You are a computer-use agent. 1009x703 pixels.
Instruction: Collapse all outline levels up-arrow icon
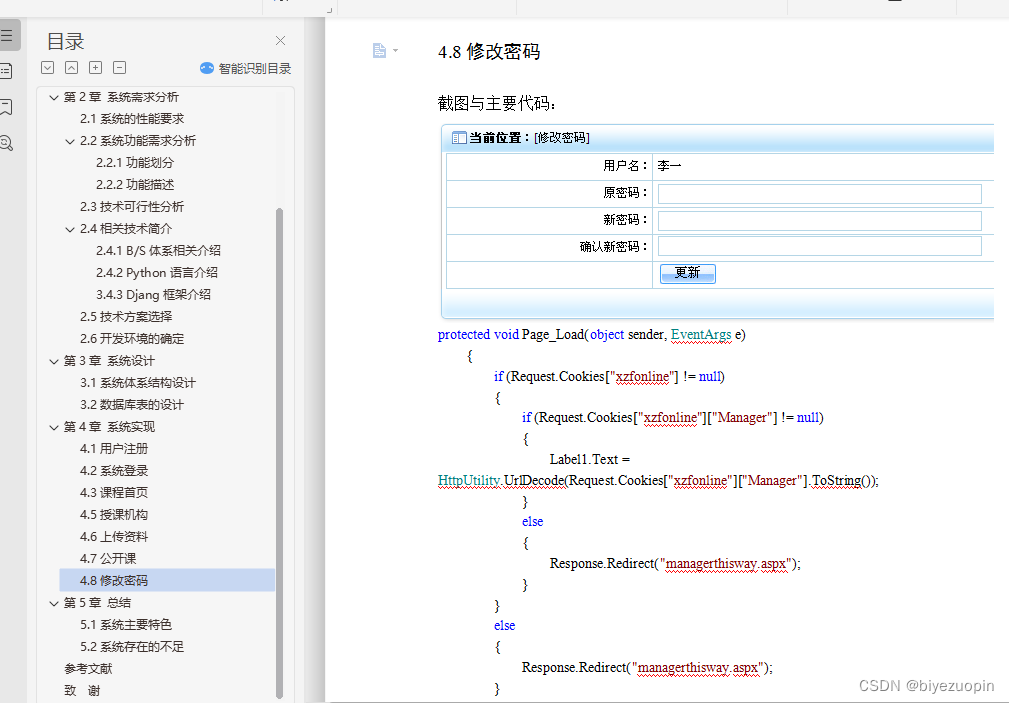(x=71, y=68)
